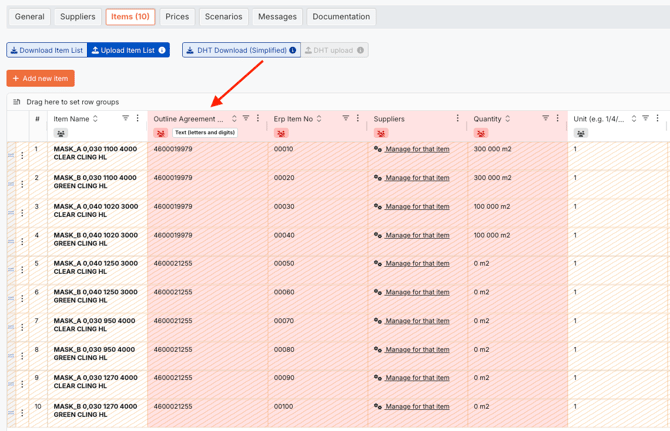This screenshot has width=670, height=431.
Task: Click DHT Download (Simplified) button
Action: tap(241, 50)
